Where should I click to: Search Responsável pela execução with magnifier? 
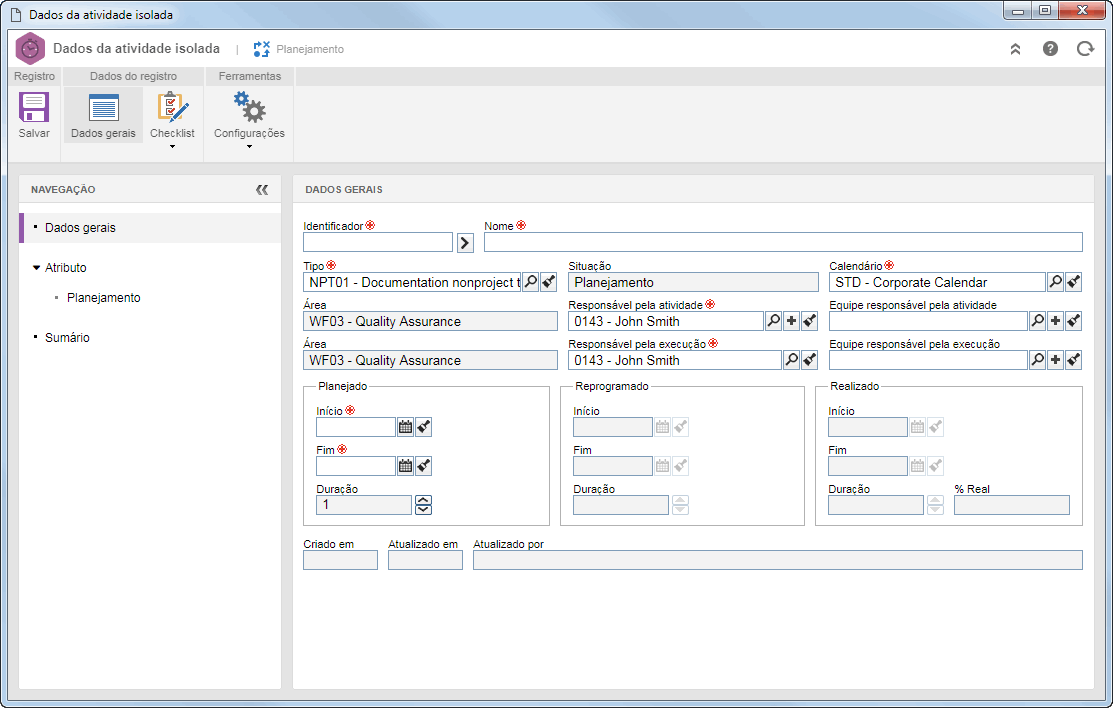pyautogui.click(x=791, y=360)
